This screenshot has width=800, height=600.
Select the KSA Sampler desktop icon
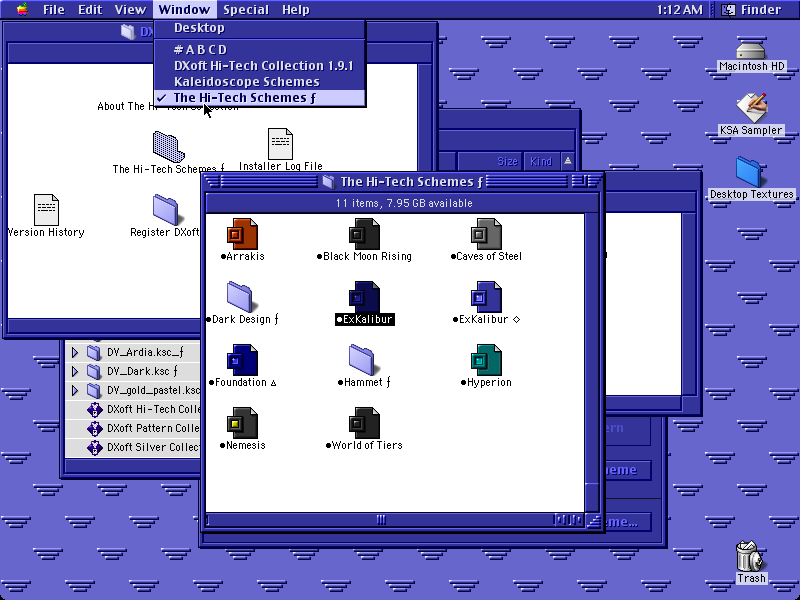coord(751,108)
